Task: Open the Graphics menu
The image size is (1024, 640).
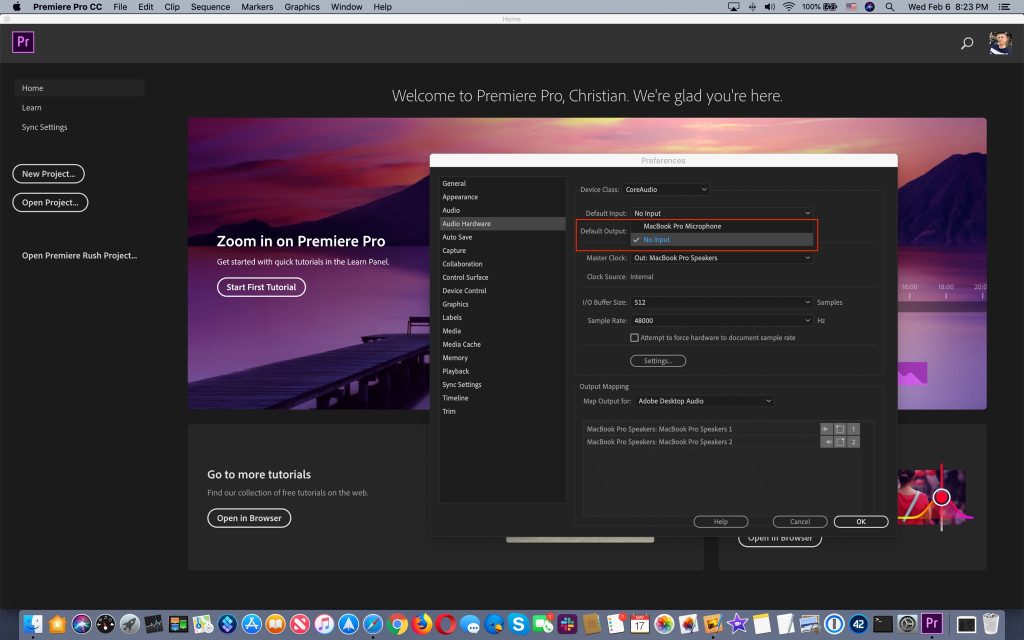Action: [302, 7]
